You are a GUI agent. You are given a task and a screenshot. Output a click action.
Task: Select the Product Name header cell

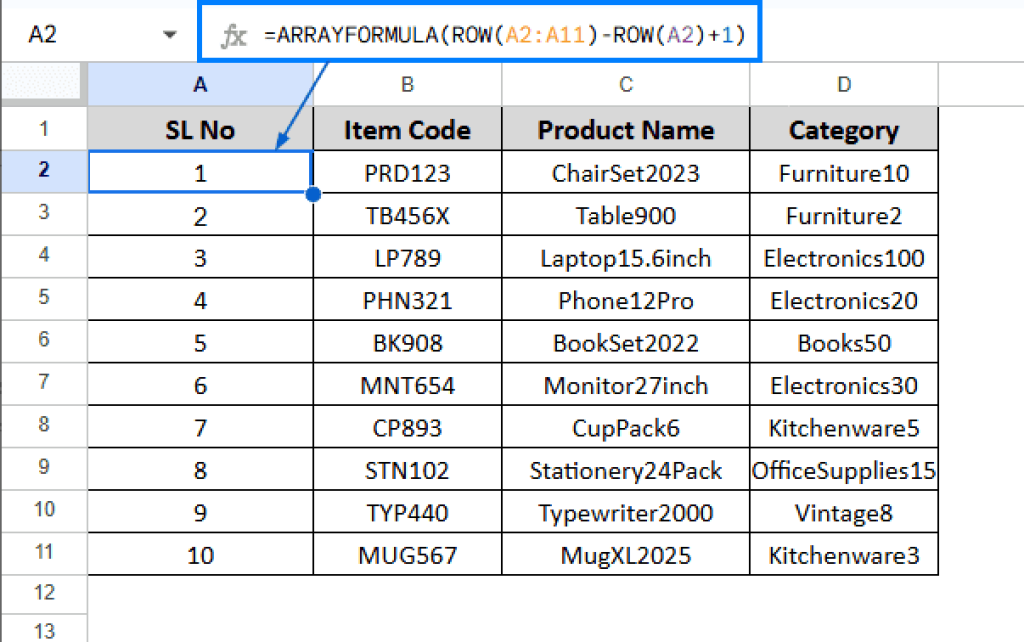[x=625, y=130]
